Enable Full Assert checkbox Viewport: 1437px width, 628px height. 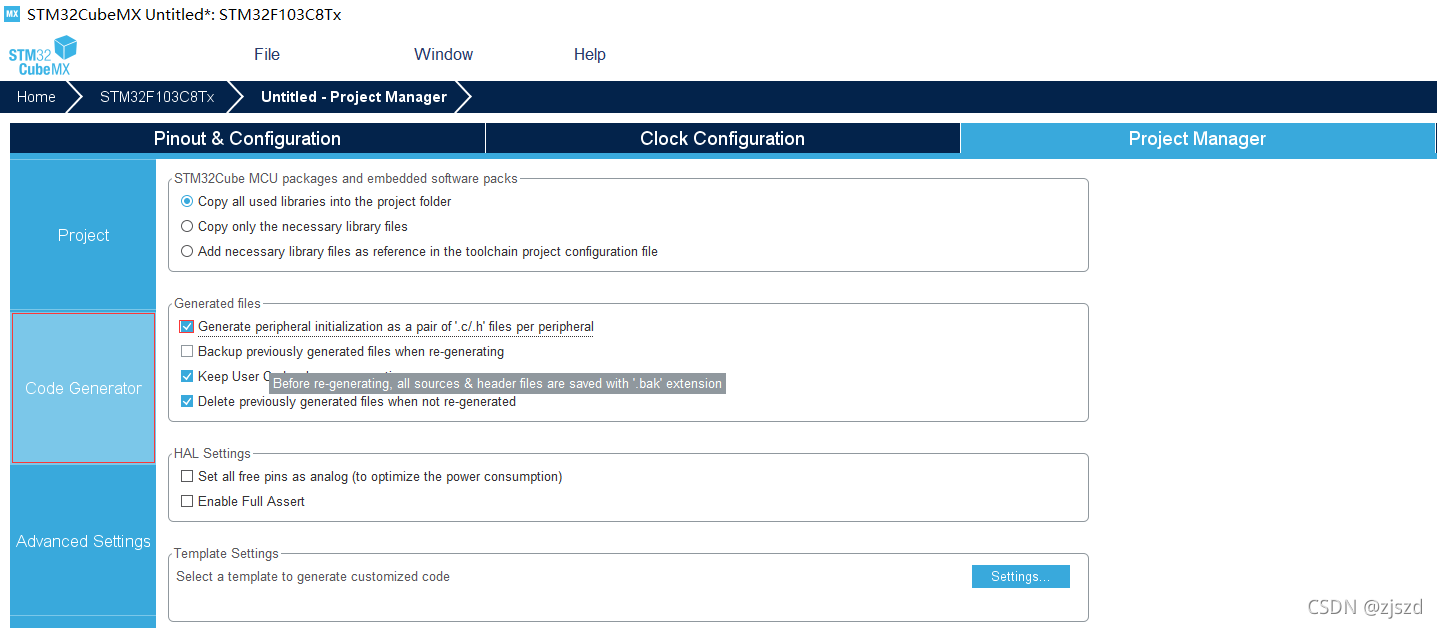pos(187,502)
